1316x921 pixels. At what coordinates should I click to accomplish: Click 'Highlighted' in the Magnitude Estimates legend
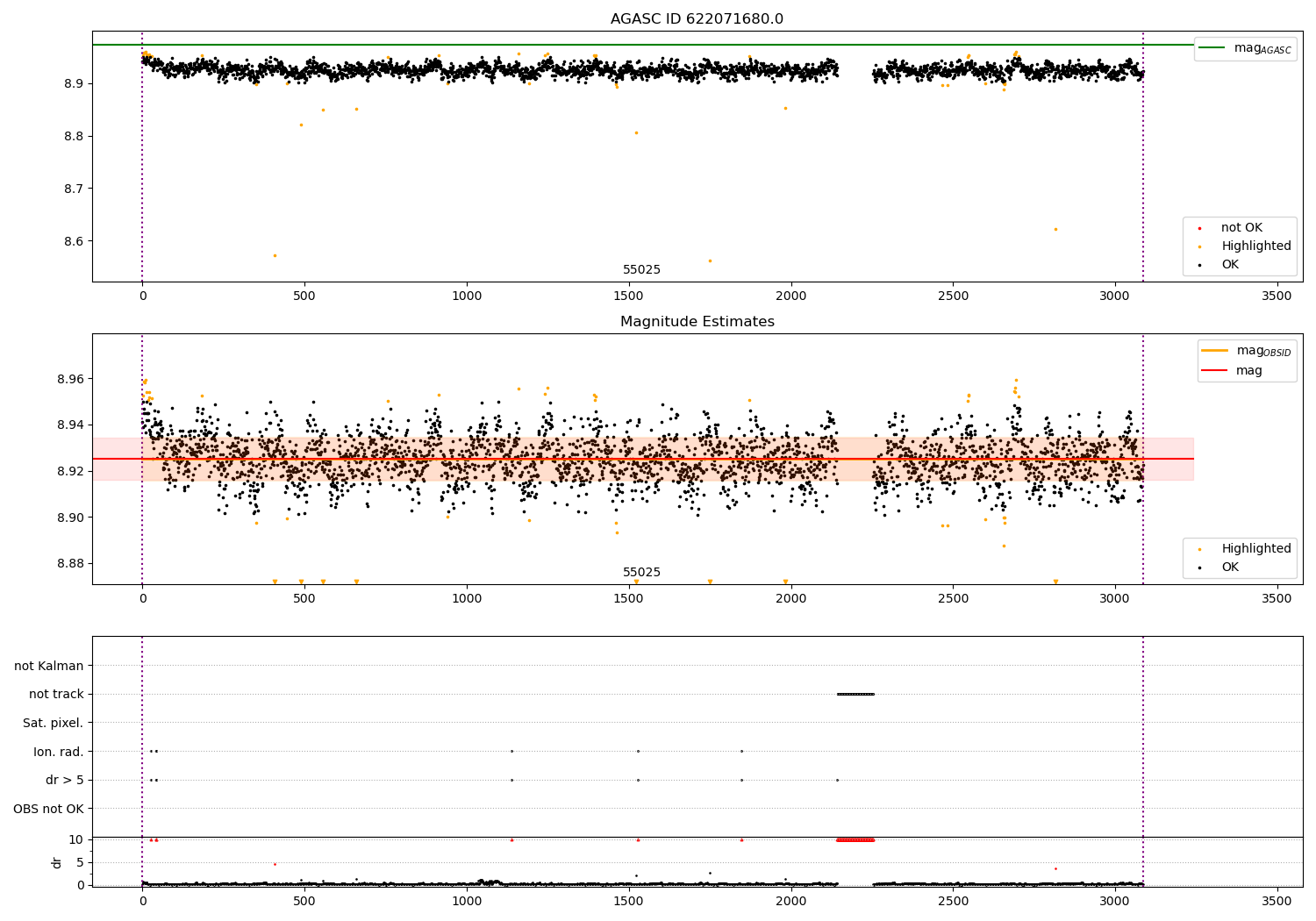[x=1256, y=549]
